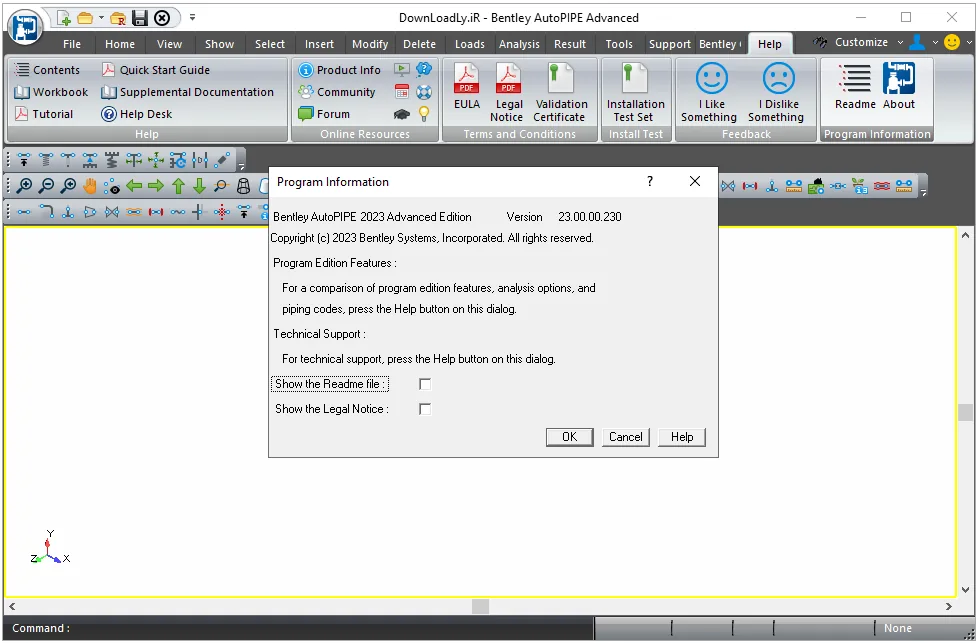Click the green up arrow view tool
Image resolution: width=978 pixels, height=643 pixels.
pos(178,186)
